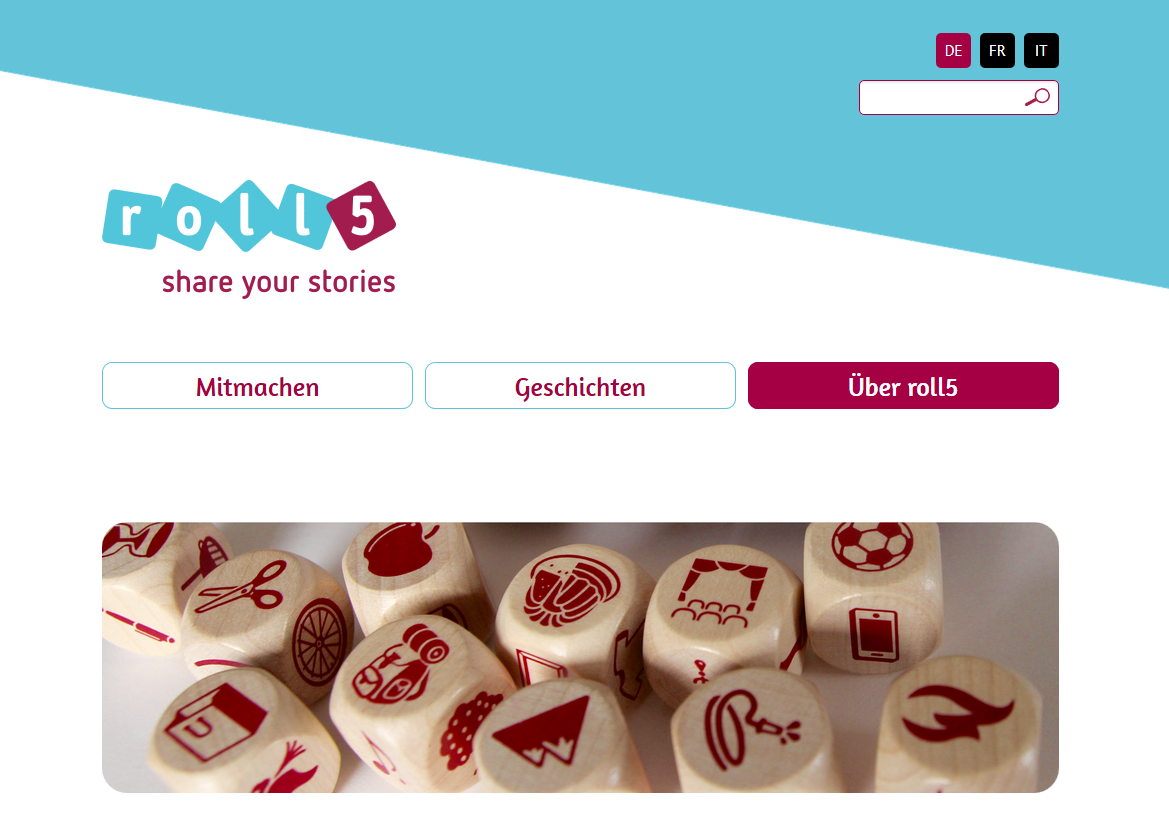Switch language to IT
This screenshot has height=836, width=1169.
click(1041, 51)
